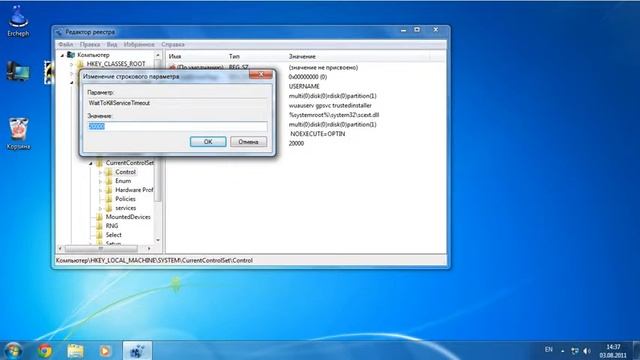The width and height of the screenshot is (640, 360).
Task: Click the tree scroll-down arrow
Action: pos(158,240)
